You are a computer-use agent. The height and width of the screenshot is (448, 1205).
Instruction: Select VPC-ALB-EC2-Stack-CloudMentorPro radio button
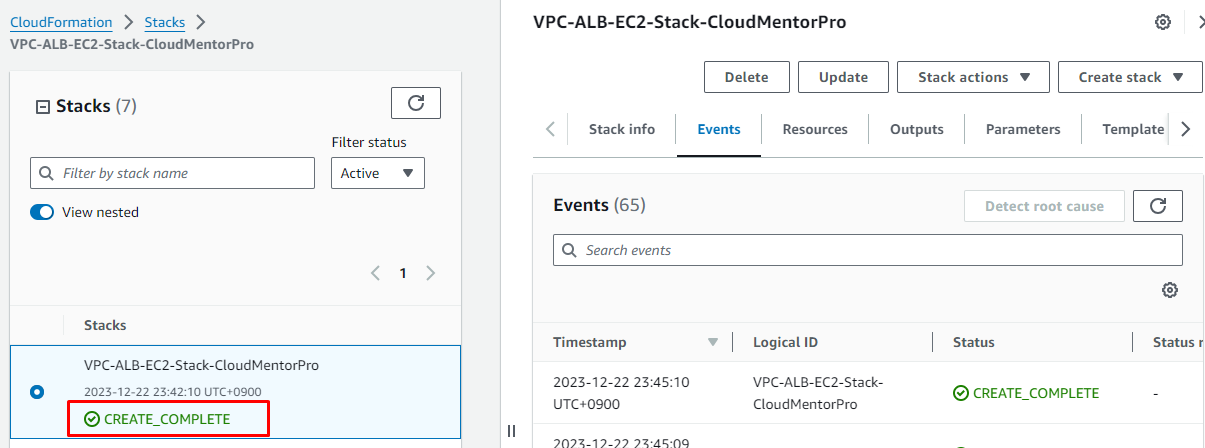pos(37,392)
